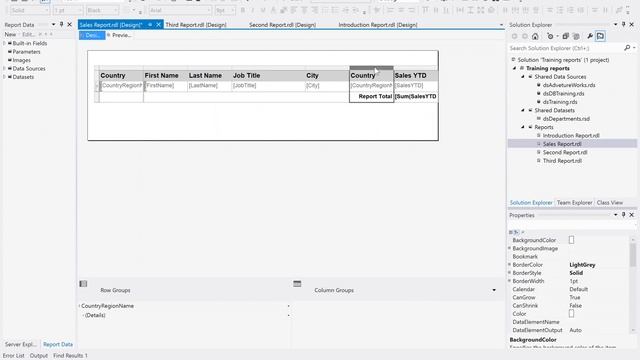This screenshot has width=640, height=360.
Task: Switch to the Server Explorer tab
Action: 20,344
